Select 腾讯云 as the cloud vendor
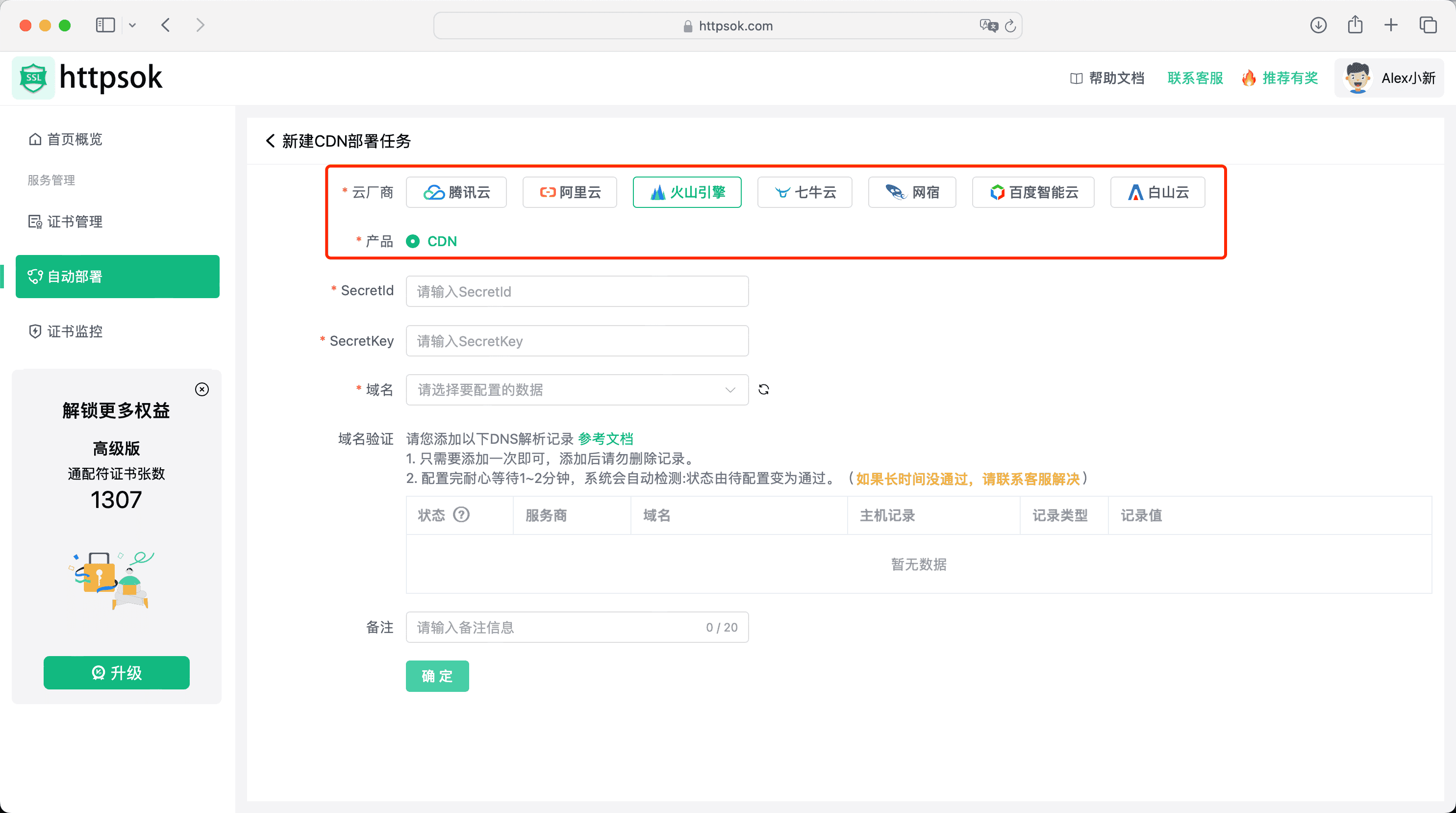The image size is (1456, 813). (455, 192)
